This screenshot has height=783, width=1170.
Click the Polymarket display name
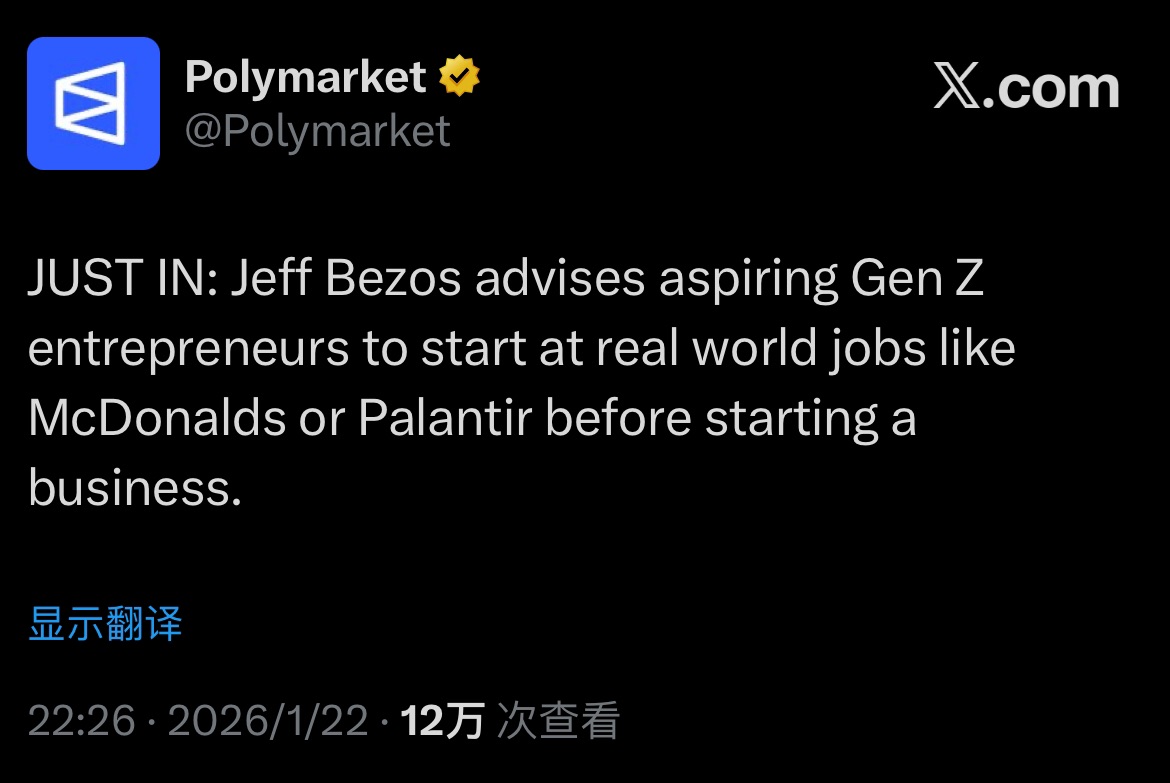[306, 78]
